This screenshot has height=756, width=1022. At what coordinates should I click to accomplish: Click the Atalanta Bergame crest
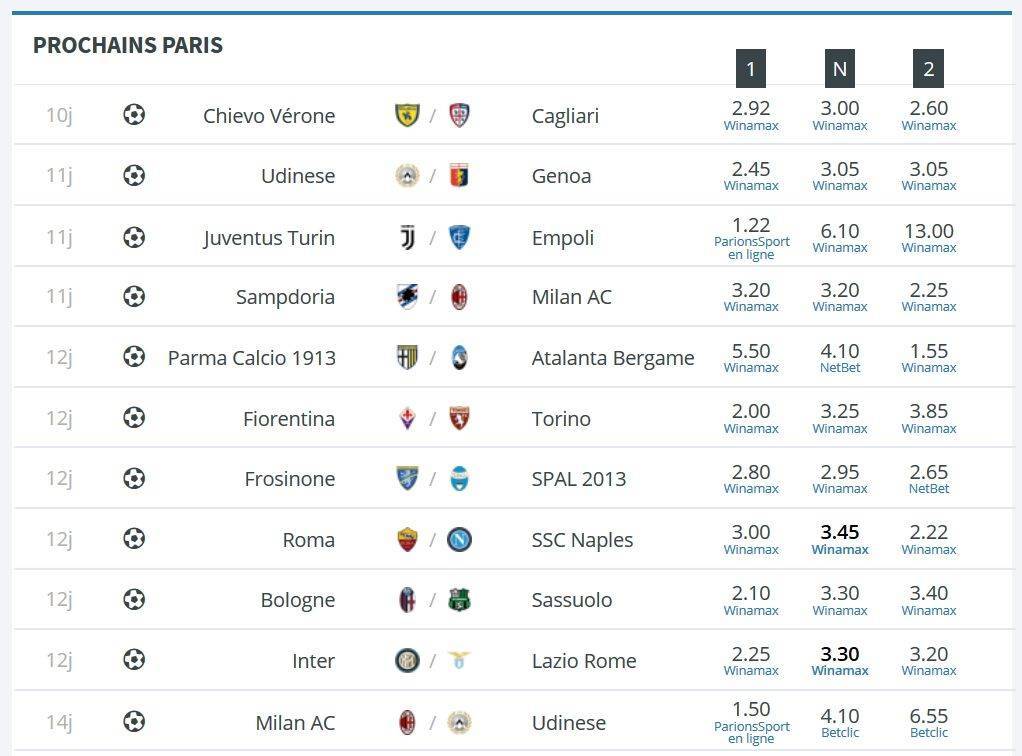pos(459,357)
